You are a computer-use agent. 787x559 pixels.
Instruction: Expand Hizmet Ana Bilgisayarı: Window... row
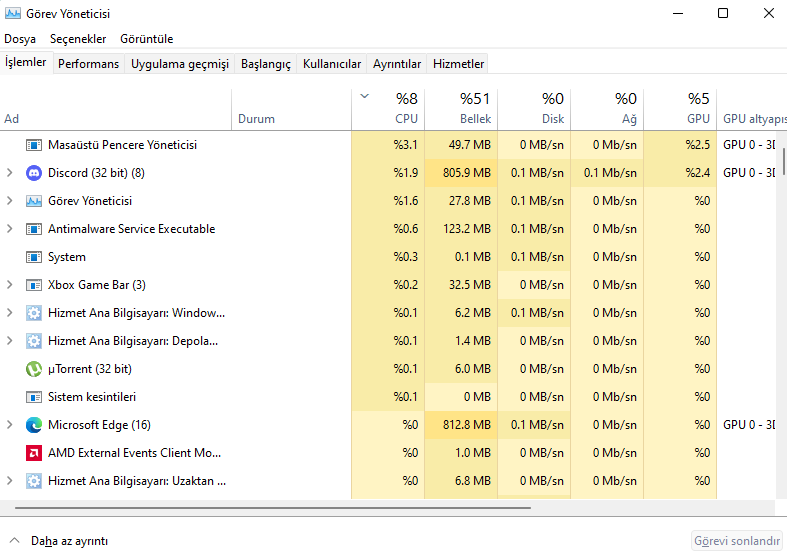point(10,313)
